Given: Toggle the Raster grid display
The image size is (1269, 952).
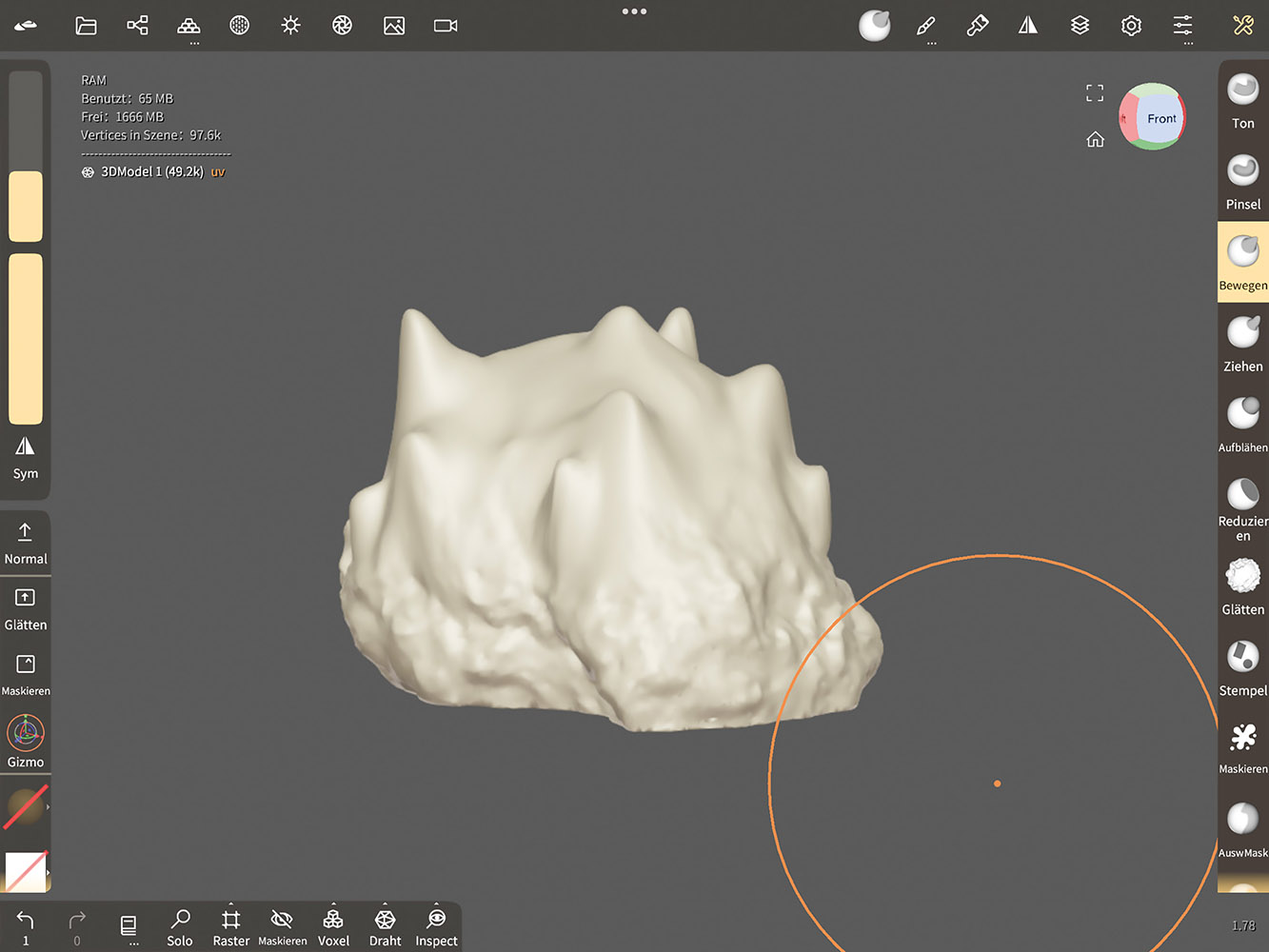Looking at the screenshot, I should coord(231,927).
